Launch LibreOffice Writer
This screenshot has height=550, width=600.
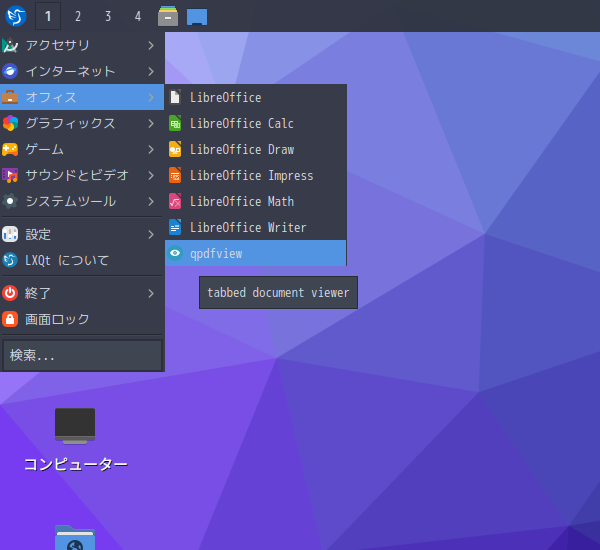pos(256,227)
